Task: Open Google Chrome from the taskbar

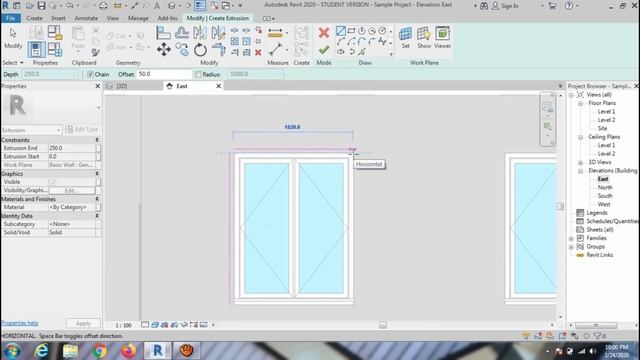Action: [100, 351]
